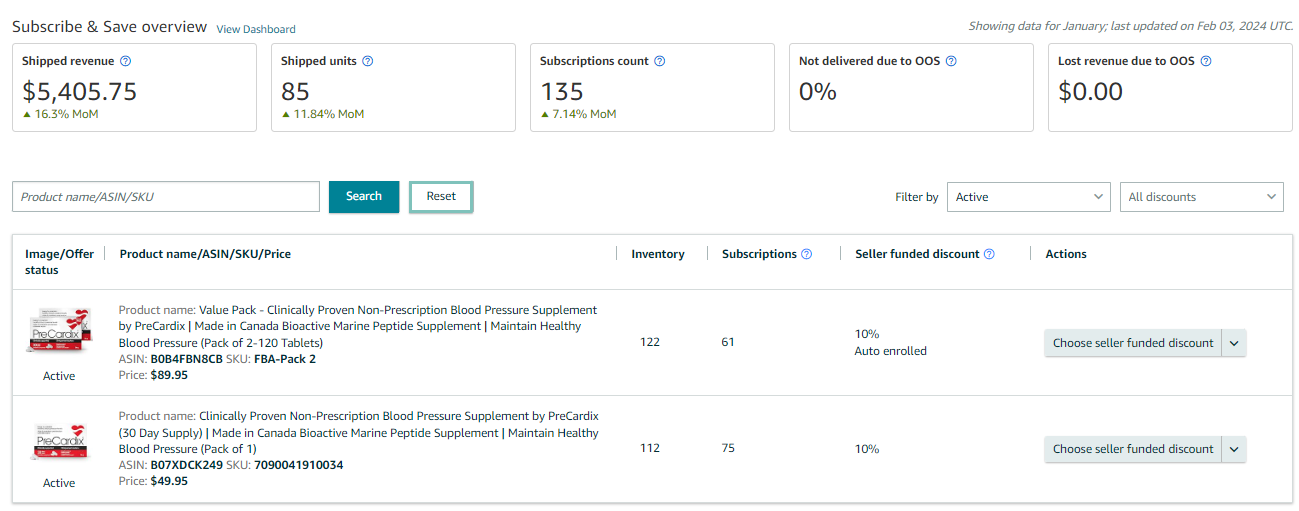Click subscriptions value 61
This screenshot has width=1299, height=511.
pyautogui.click(x=728, y=342)
